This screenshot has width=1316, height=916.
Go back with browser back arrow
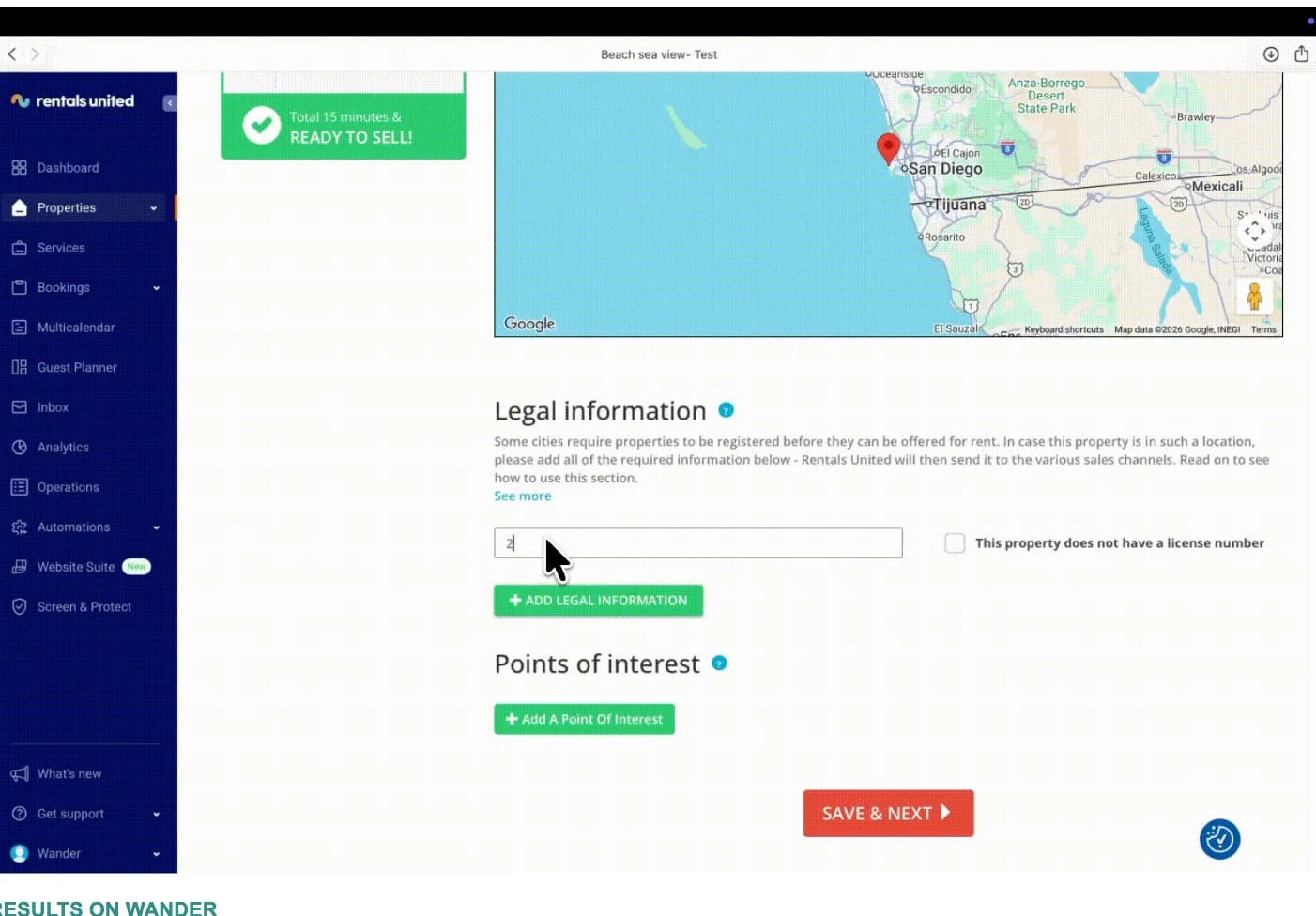tap(12, 54)
